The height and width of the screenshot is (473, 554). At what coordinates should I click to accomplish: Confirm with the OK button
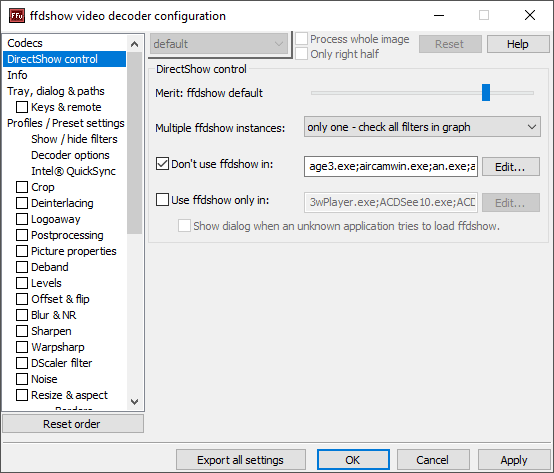tap(353, 460)
